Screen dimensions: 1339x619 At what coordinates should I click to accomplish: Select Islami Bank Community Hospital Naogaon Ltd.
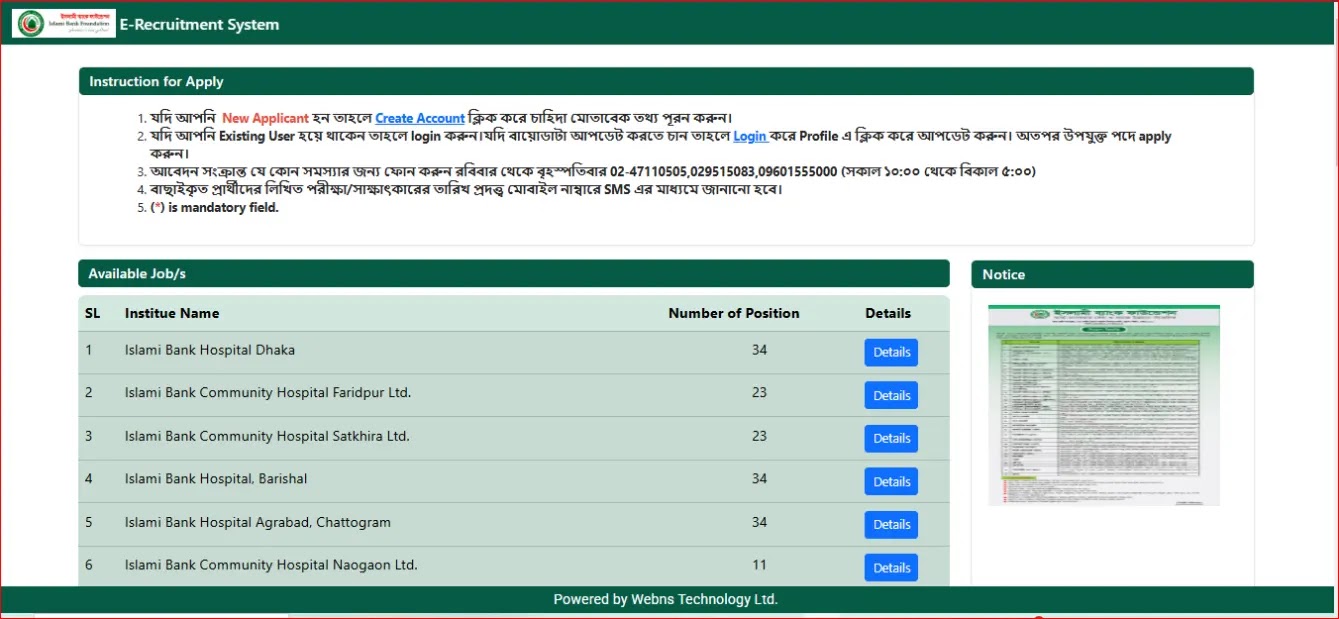[271, 565]
